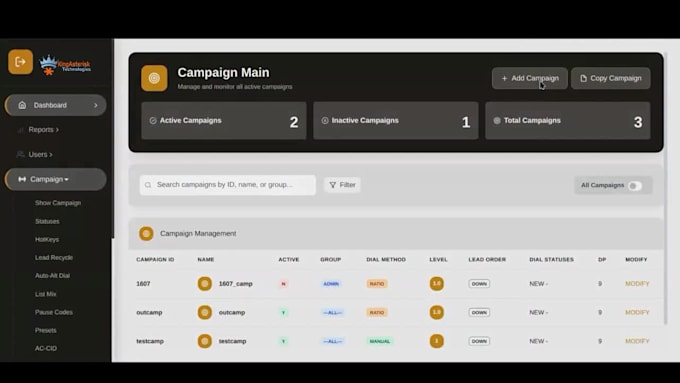Open Auto-Alt Dial submenu item
This screenshot has height=383, width=680.
52,276
